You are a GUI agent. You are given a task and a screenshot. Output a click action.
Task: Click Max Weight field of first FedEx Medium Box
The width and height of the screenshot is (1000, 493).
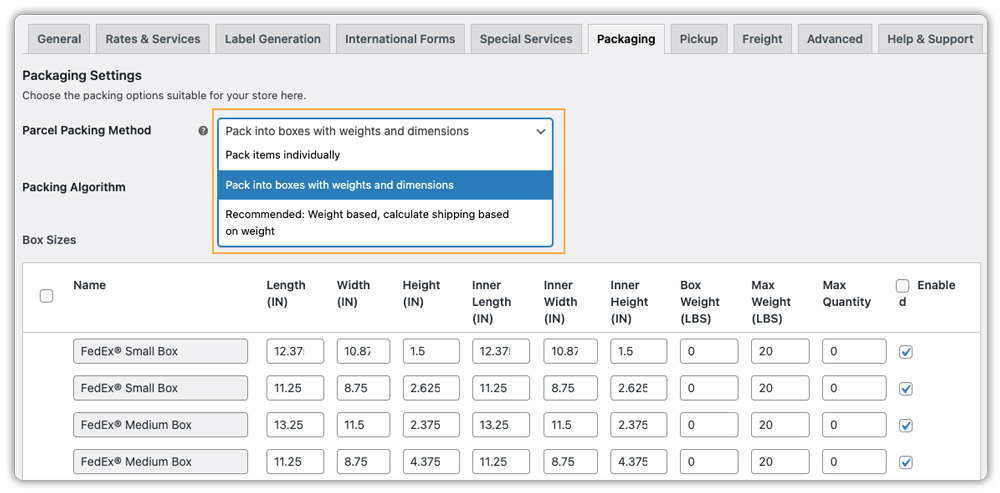[779, 425]
